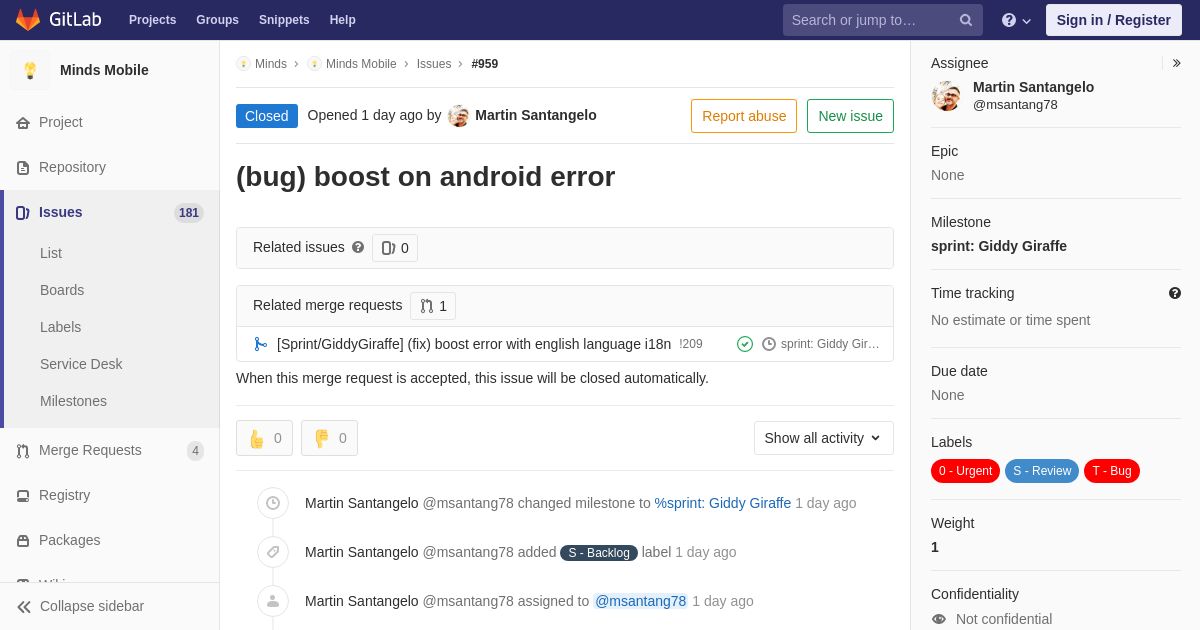1200x630 pixels.
Task: Click the time tracking help icon
Action: pyautogui.click(x=1175, y=293)
